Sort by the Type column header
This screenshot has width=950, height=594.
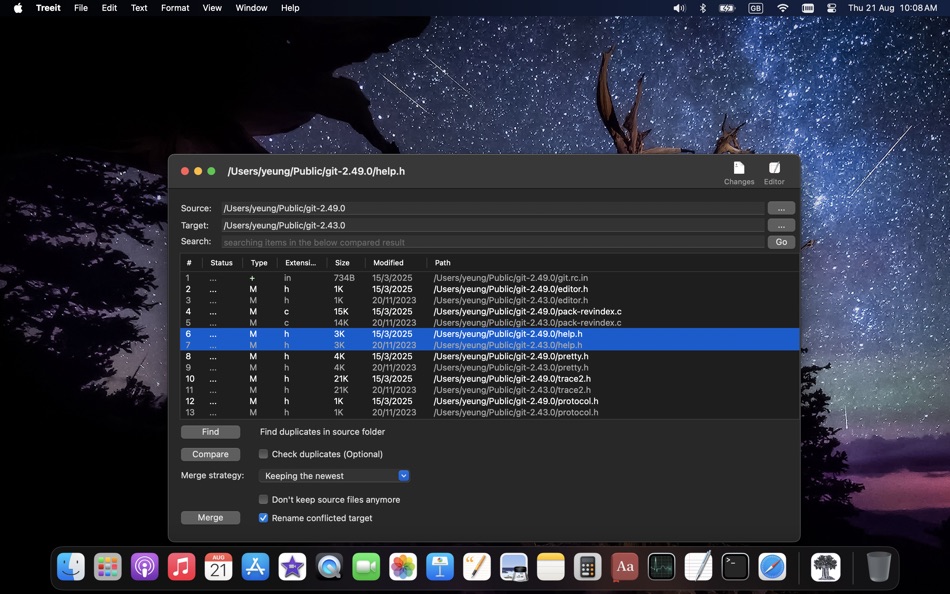[259, 262]
